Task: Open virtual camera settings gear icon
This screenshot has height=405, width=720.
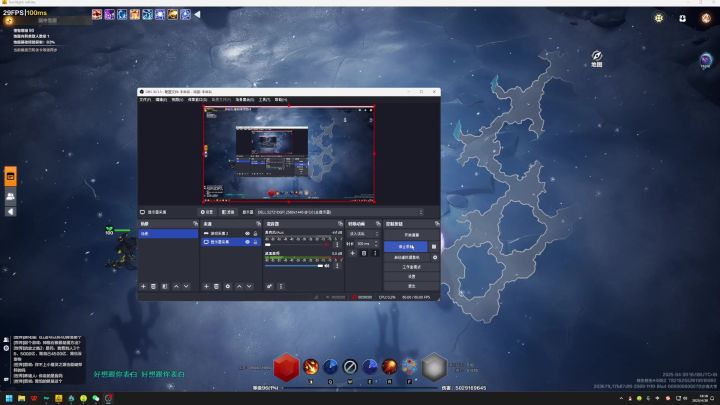Action: pyautogui.click(x=435, y=258)
